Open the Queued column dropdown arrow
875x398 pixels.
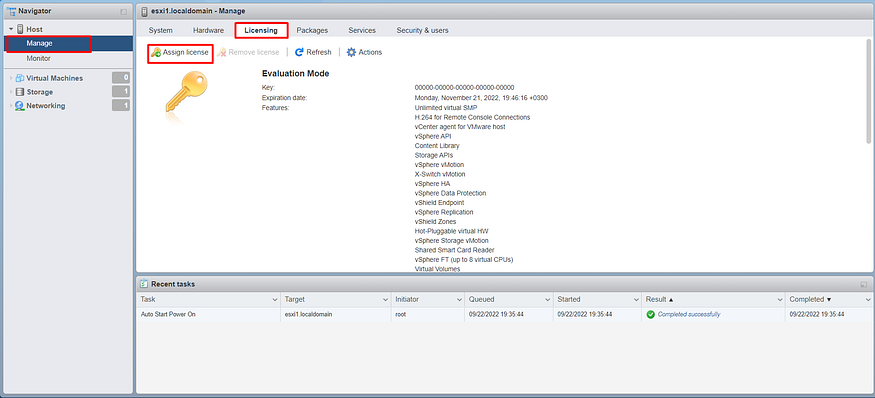[547, 300]
